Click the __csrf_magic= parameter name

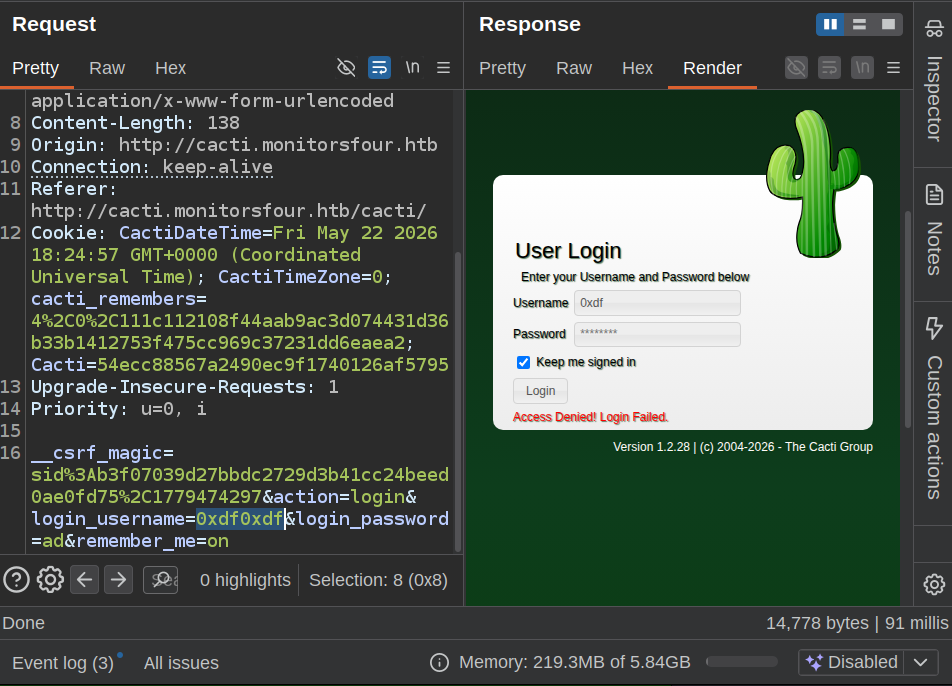coord(103,453)
